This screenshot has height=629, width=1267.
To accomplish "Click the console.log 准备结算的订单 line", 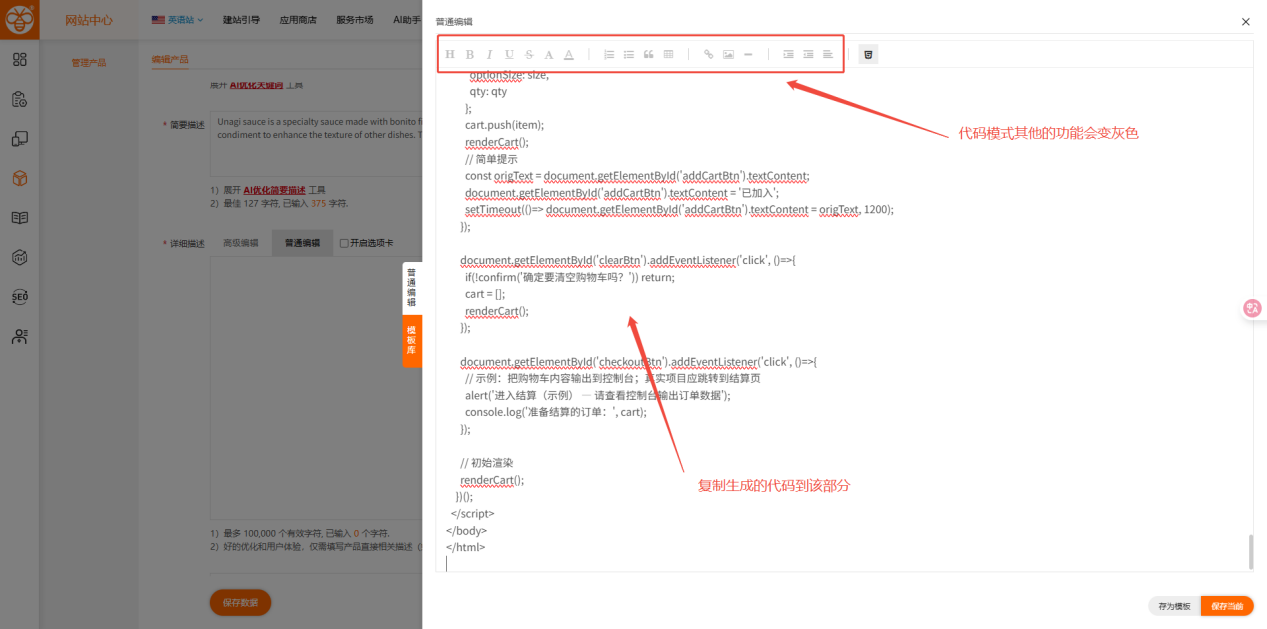I will coord(555,412).
